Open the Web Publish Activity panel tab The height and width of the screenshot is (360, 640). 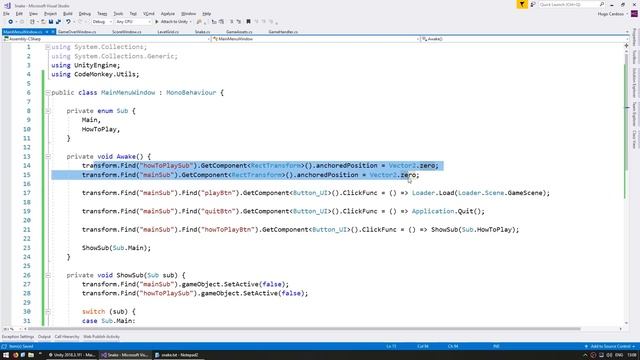click(x=102, y=337)
